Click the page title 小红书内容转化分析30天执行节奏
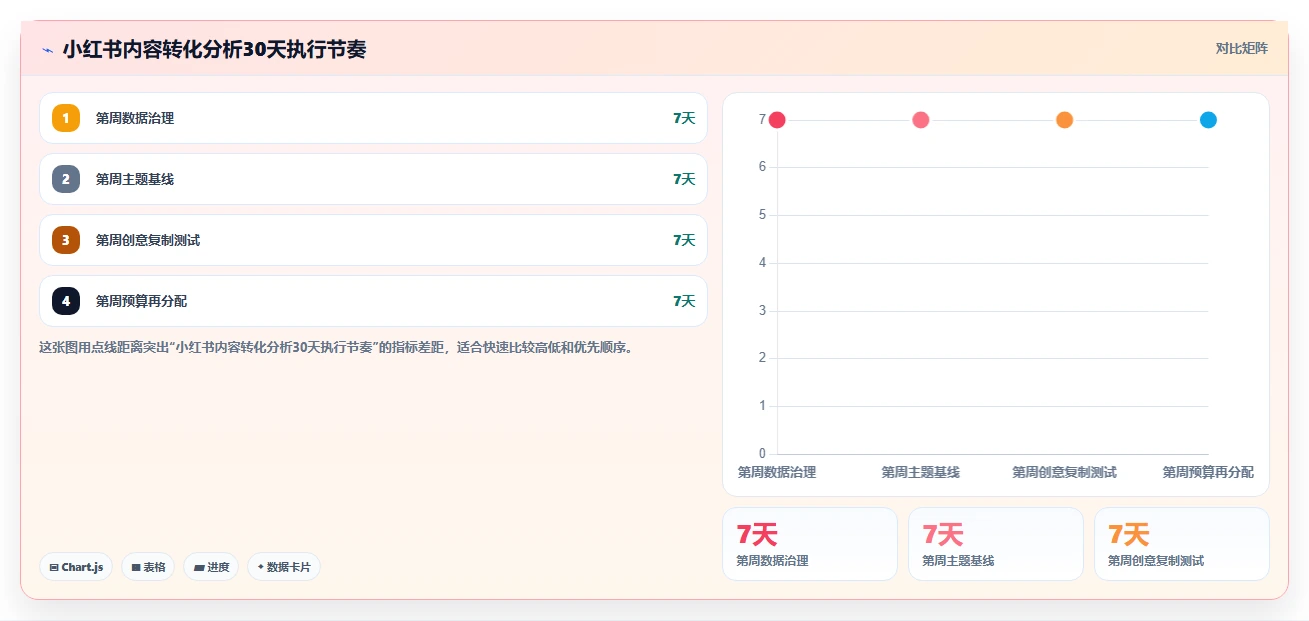The height and width of the screenshot is (621, 1309). [x=214, y=49]
